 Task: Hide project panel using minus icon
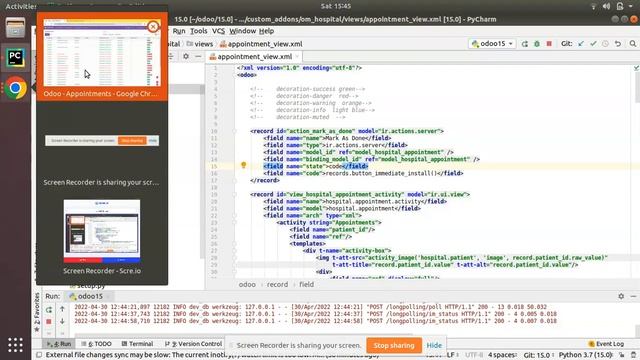[198, 56]
